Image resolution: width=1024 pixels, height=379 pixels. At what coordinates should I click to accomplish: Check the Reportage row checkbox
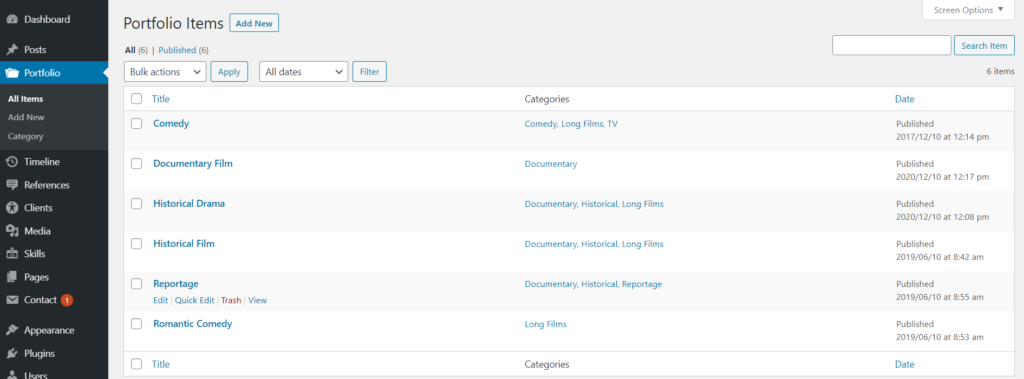pos(136,284)
